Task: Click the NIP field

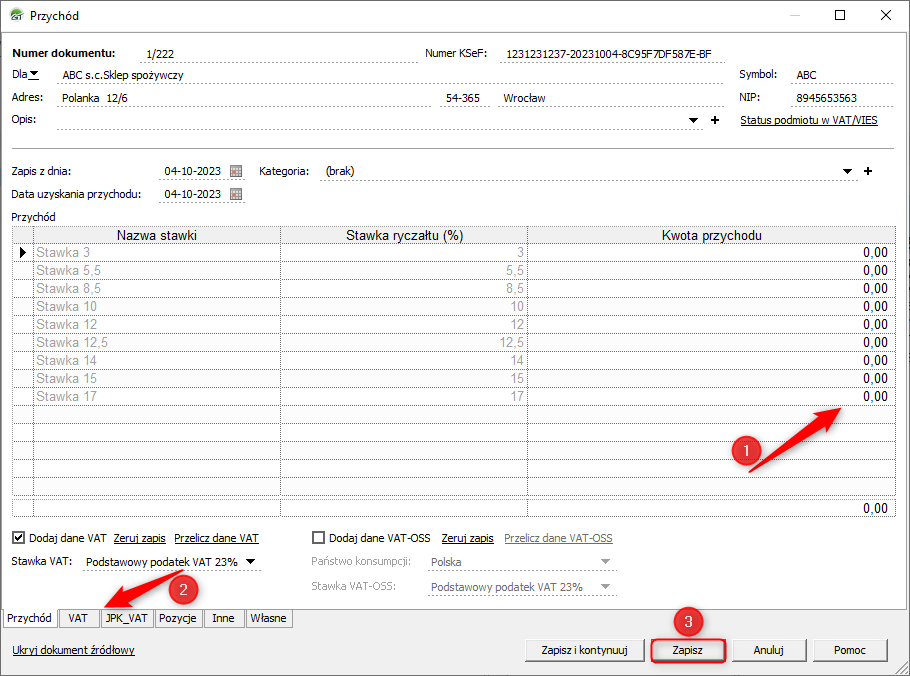Action: 842,98
